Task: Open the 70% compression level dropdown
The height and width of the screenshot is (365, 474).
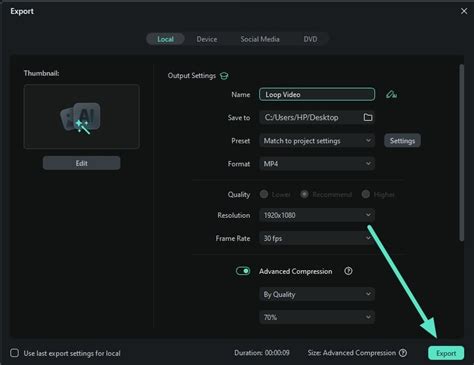Action: pyautogui.click(x=317, y=317)
